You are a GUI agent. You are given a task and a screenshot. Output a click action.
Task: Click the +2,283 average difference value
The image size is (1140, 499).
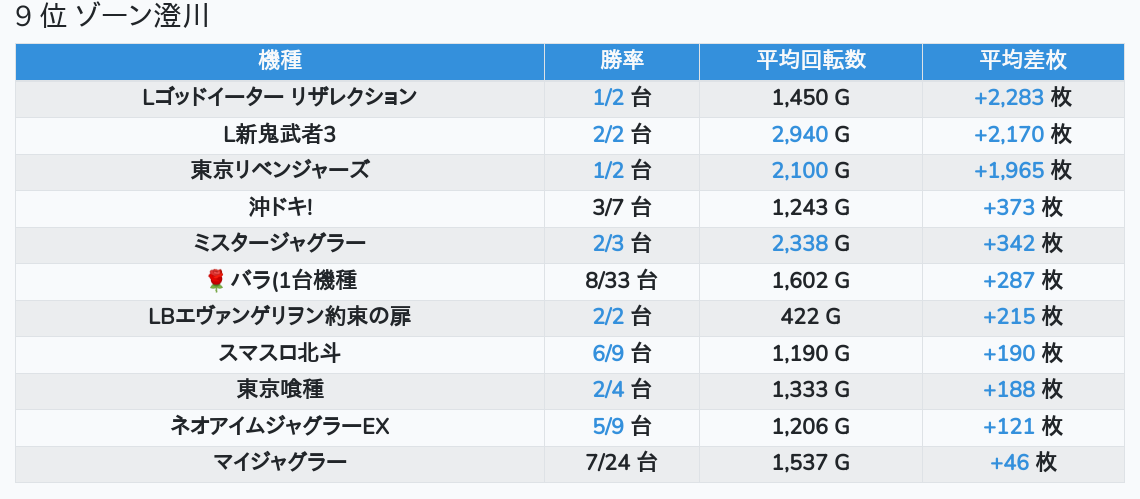coord(1008,98)
